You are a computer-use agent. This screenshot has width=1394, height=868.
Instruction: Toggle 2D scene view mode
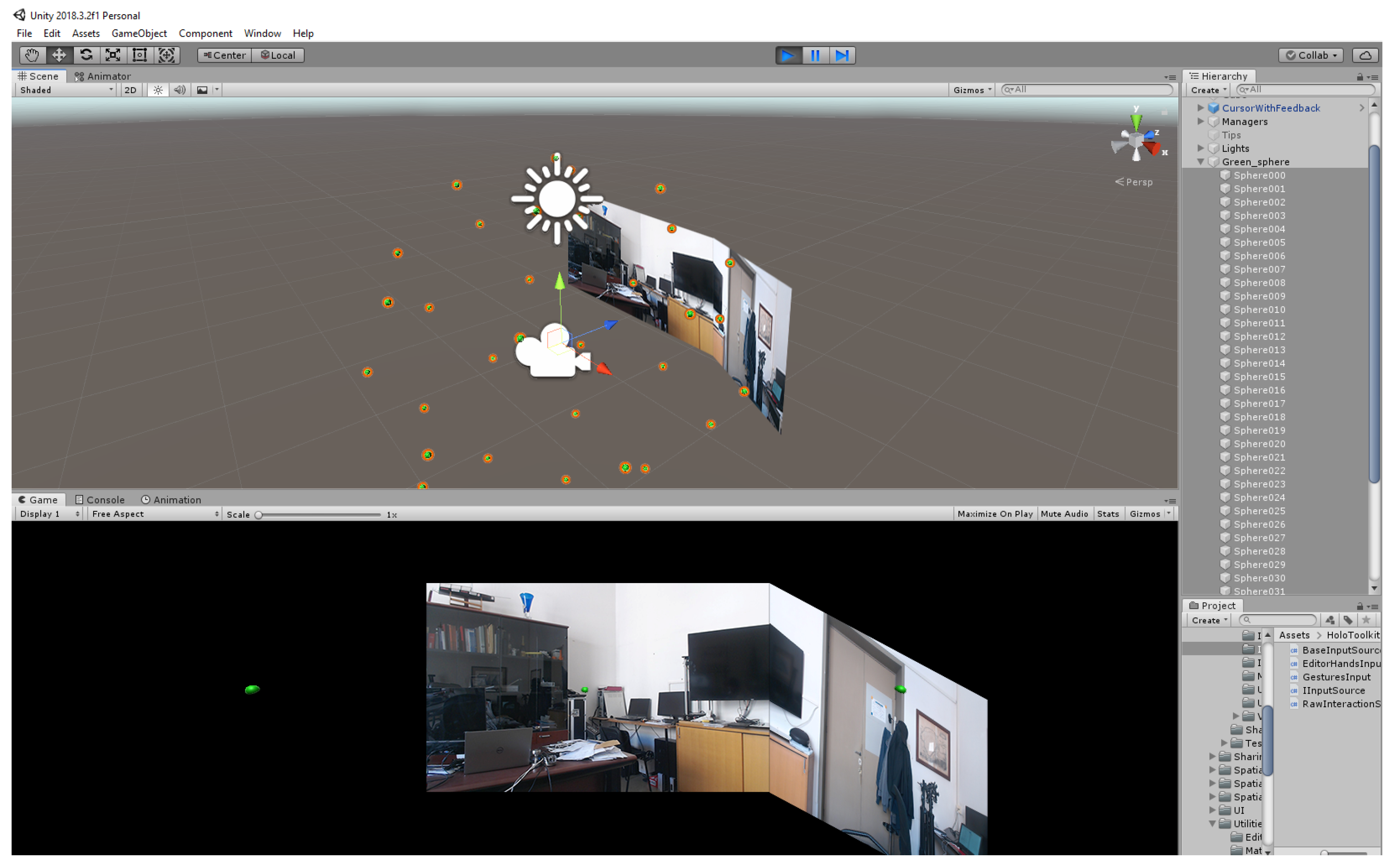[130, 90]
